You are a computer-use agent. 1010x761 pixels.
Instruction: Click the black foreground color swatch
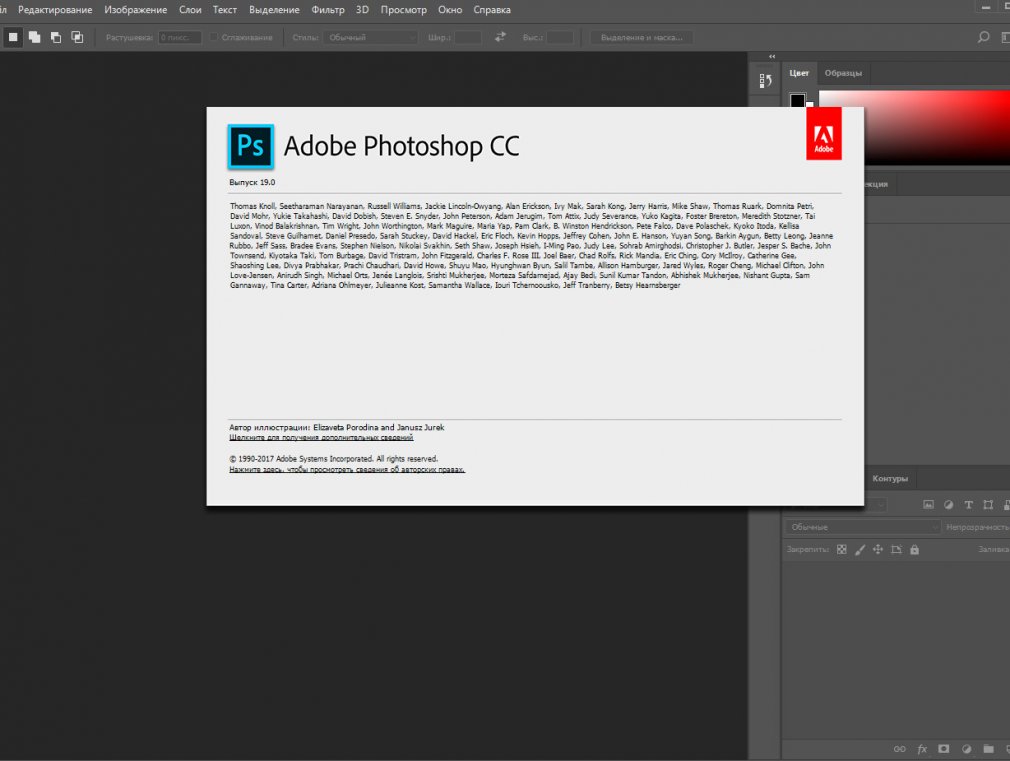click(797, 100)
